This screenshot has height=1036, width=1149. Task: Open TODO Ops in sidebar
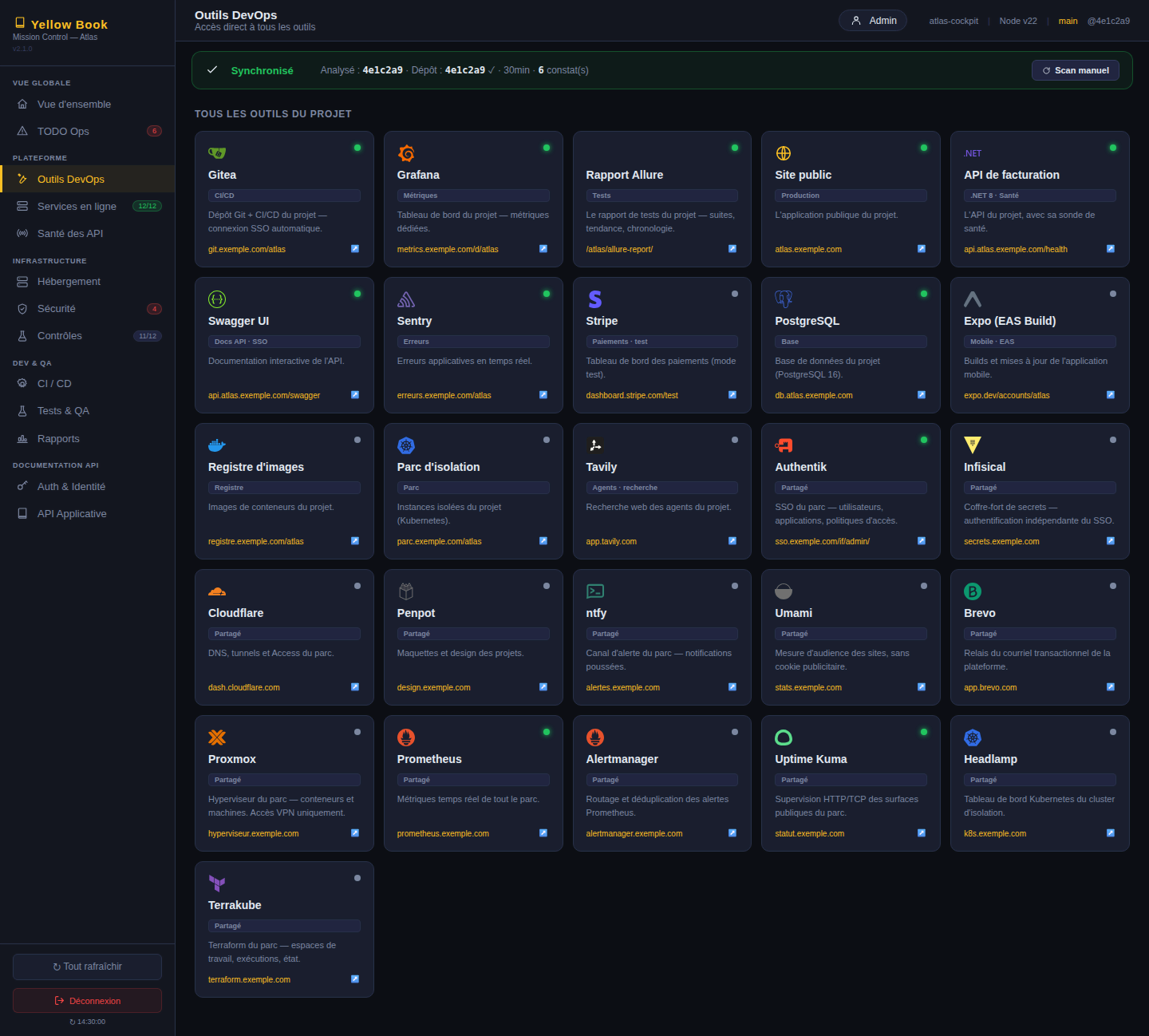point(88,131)
